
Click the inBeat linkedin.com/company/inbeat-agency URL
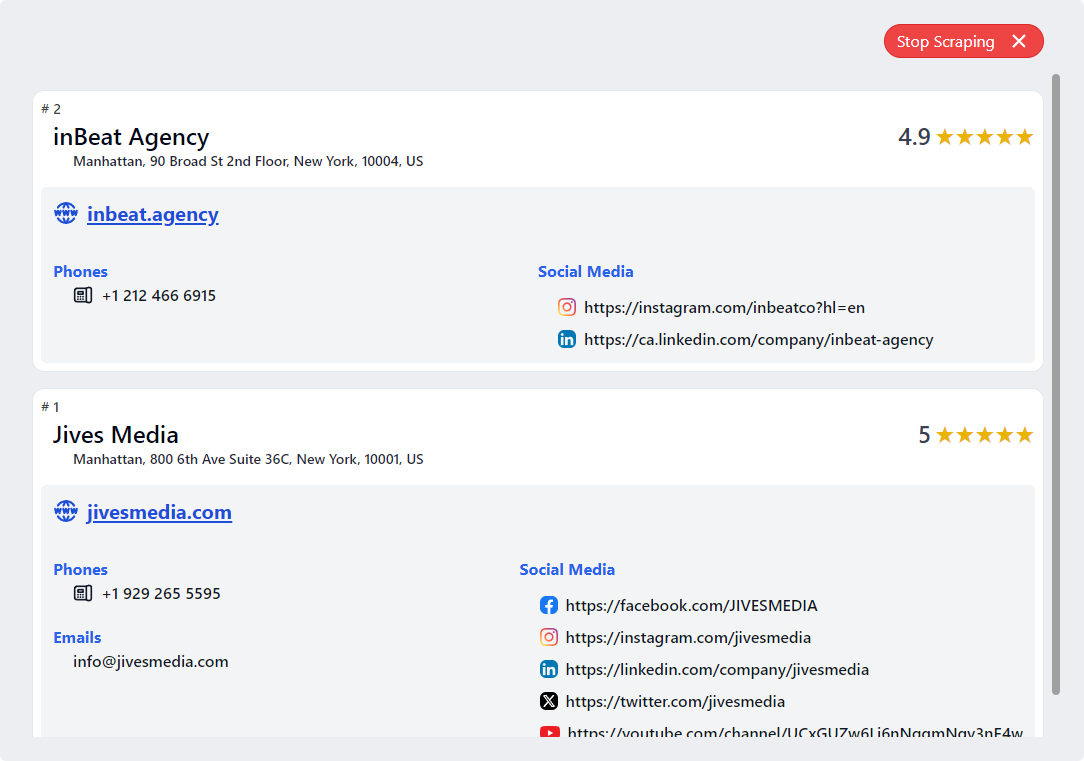tap(758, 339)
